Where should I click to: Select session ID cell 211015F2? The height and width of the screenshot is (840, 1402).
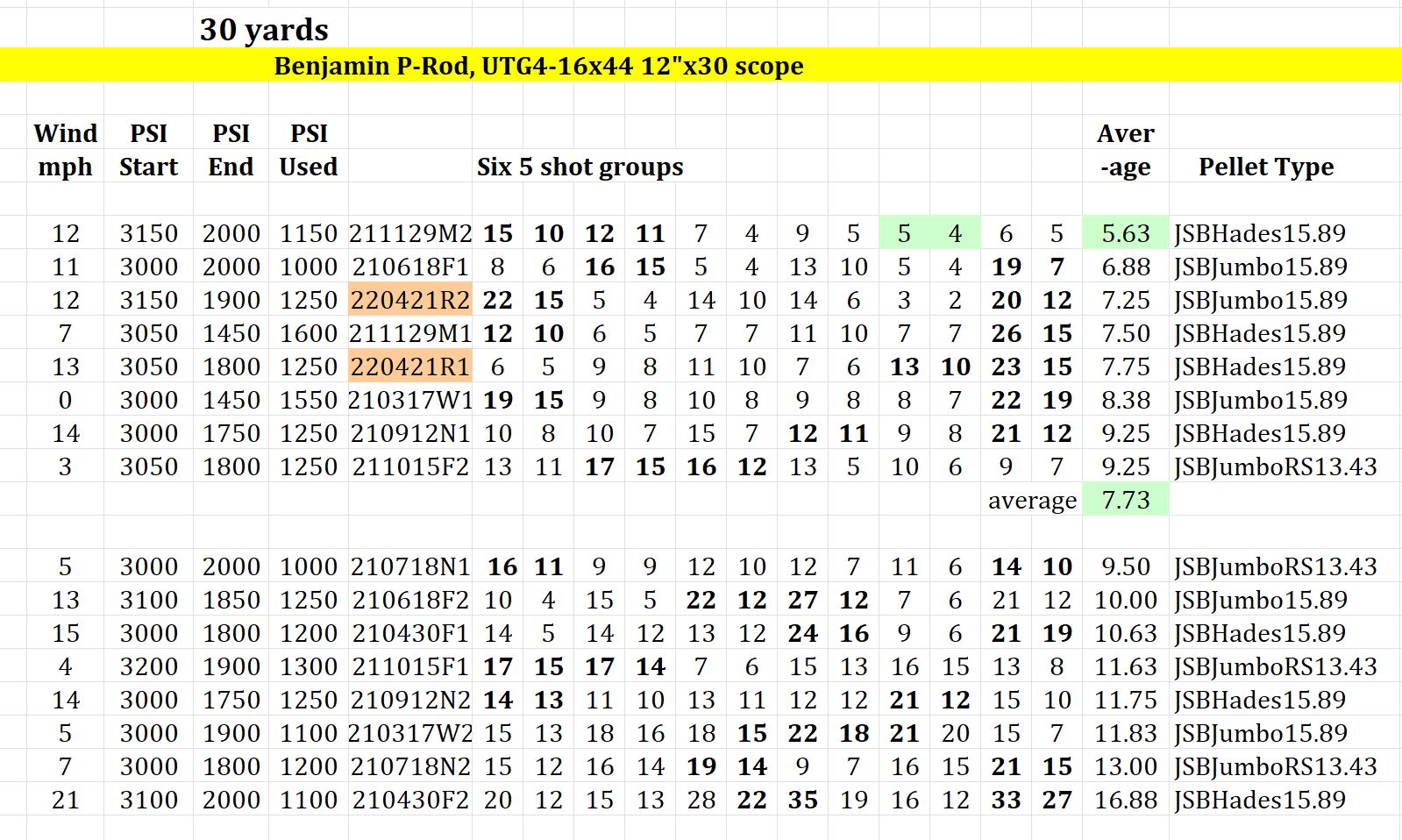pyautogui.click(x=410, y=466)
